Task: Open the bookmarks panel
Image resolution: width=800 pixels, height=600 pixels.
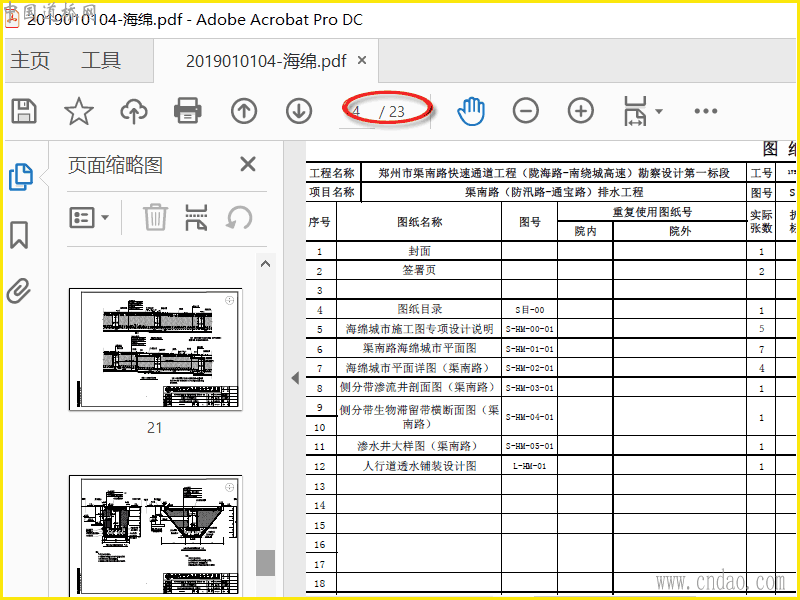Action: point(19,235)
